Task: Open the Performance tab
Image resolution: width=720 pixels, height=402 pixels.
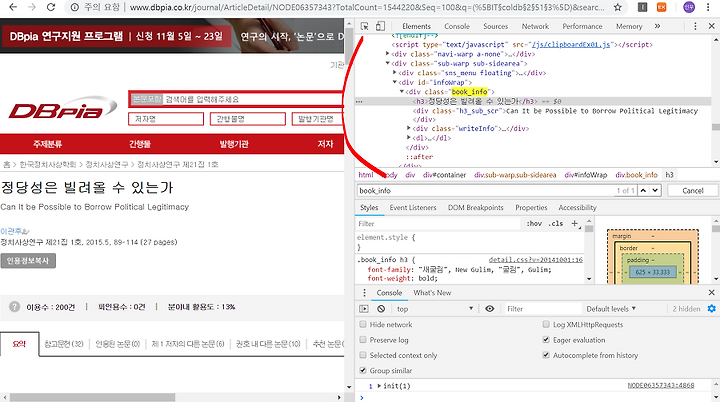Action: 582,26
